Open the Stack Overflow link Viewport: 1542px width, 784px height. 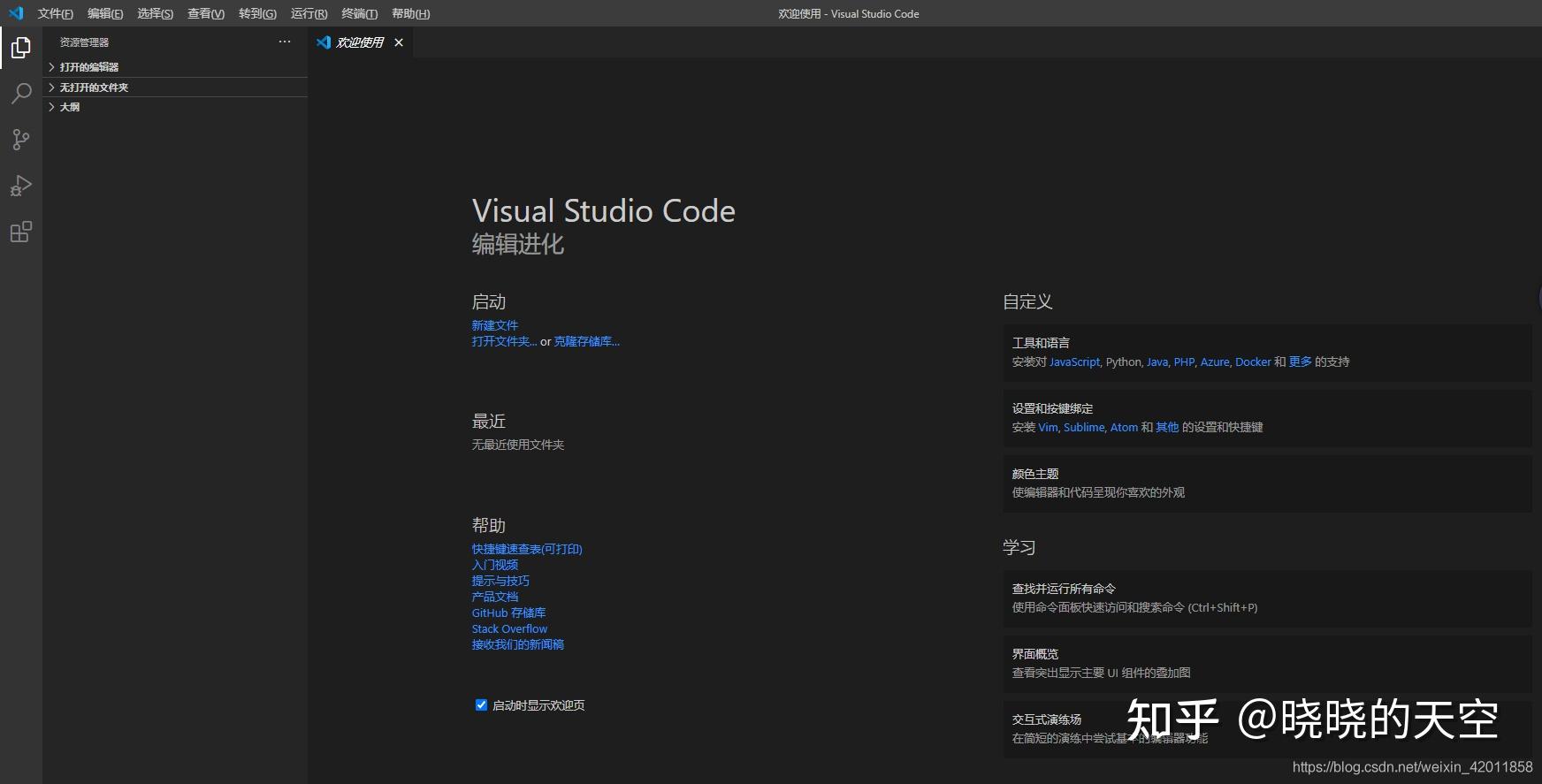click(509, 628)
